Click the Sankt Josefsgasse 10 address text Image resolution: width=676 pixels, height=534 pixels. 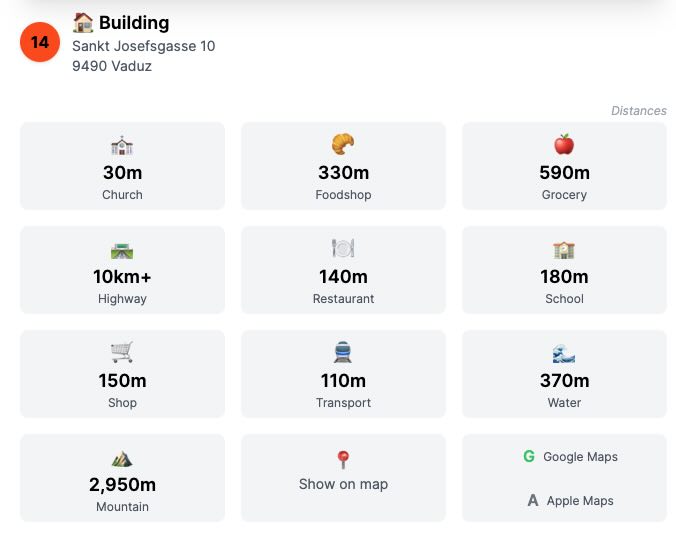(144, 46)
